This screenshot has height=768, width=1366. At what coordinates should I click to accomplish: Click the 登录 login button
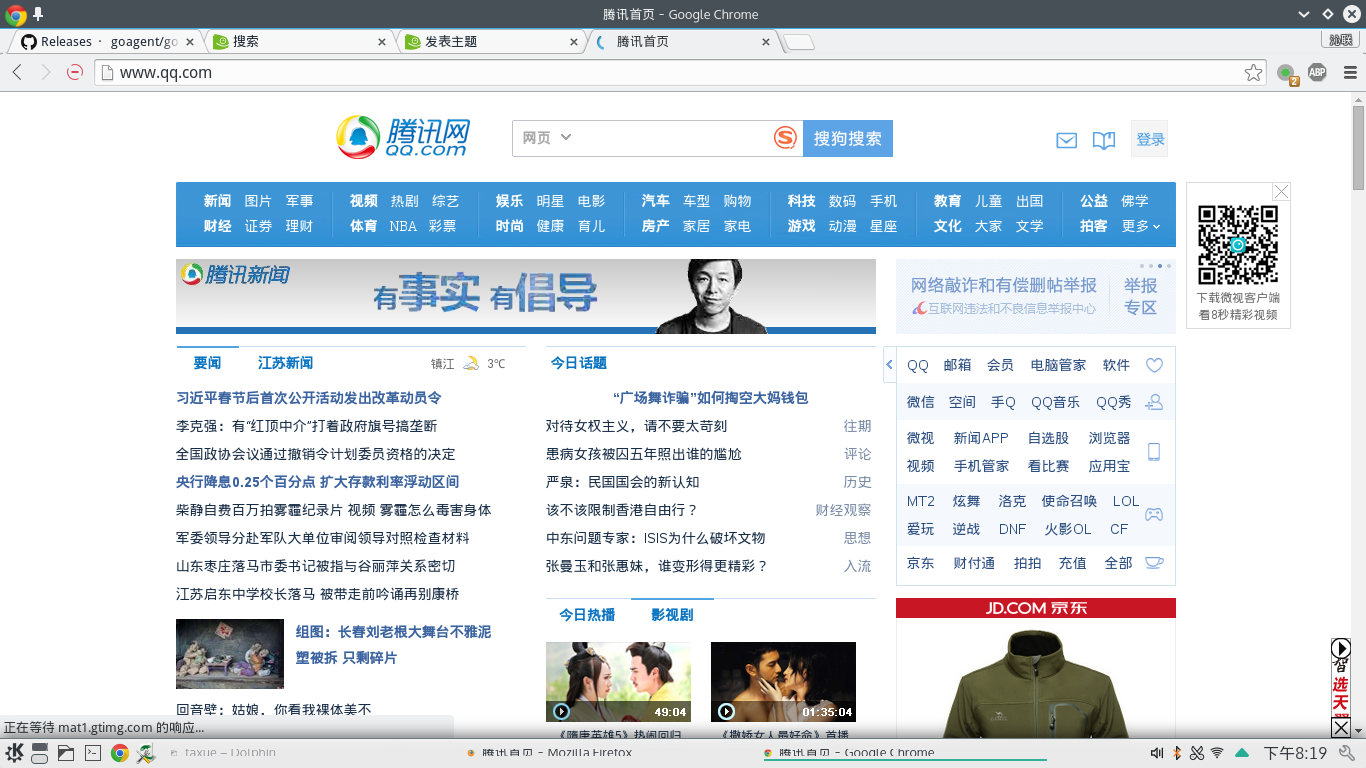[1150, 140]
